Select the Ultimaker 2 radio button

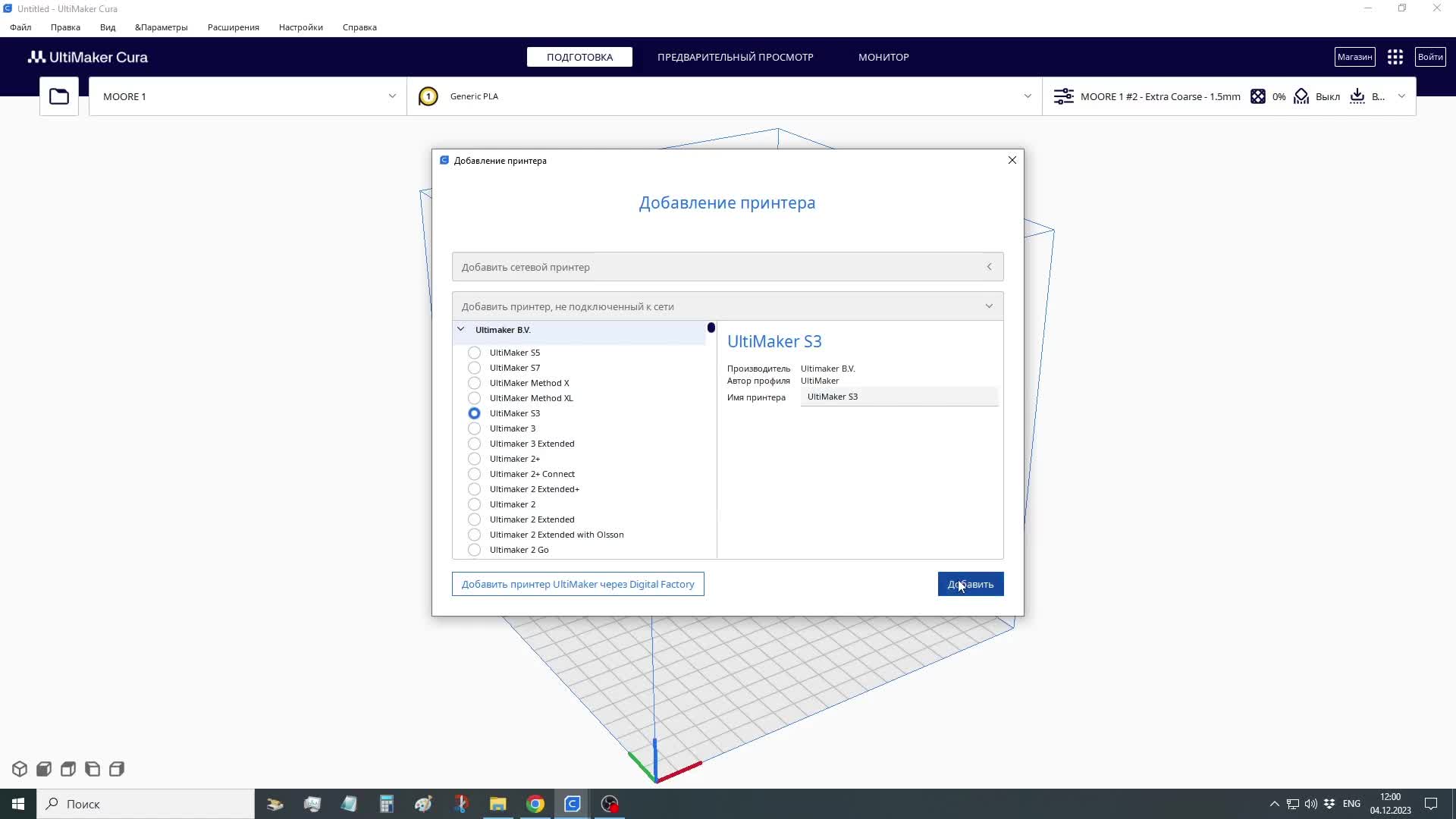[x=474, y=504]
